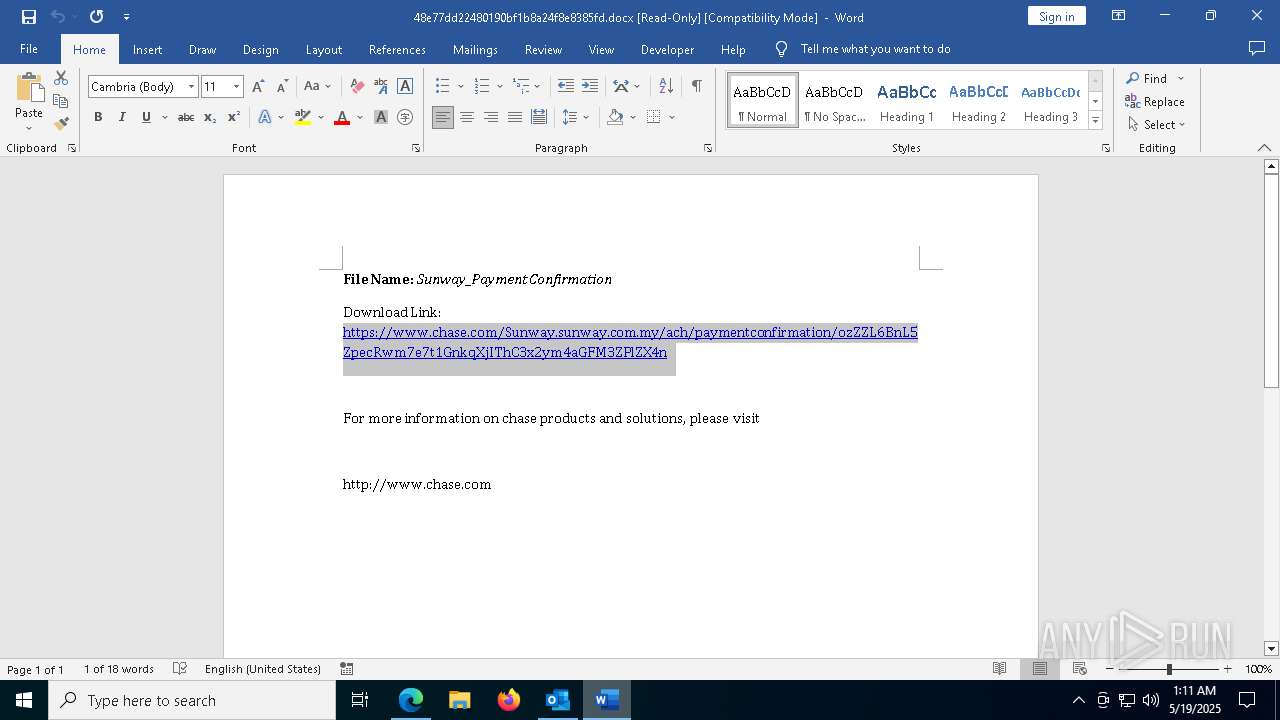This screenshot has height=720, width=1280.
Task: Expand the Numbering list dropdown
Action: (x=500, y=87)
